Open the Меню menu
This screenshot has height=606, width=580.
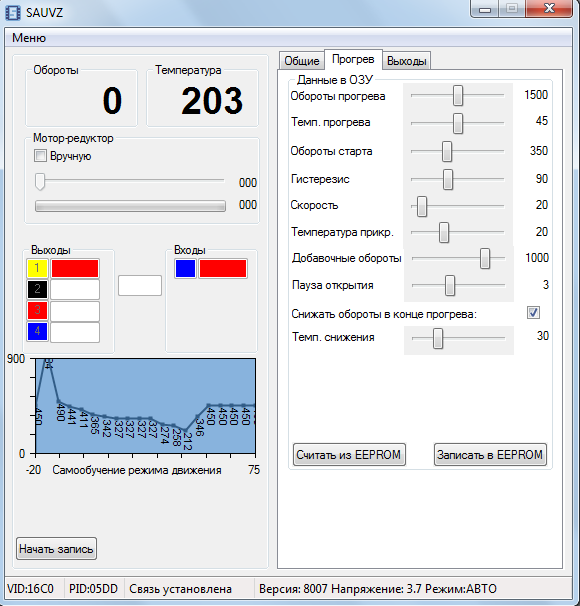click(x=29, y=38)
